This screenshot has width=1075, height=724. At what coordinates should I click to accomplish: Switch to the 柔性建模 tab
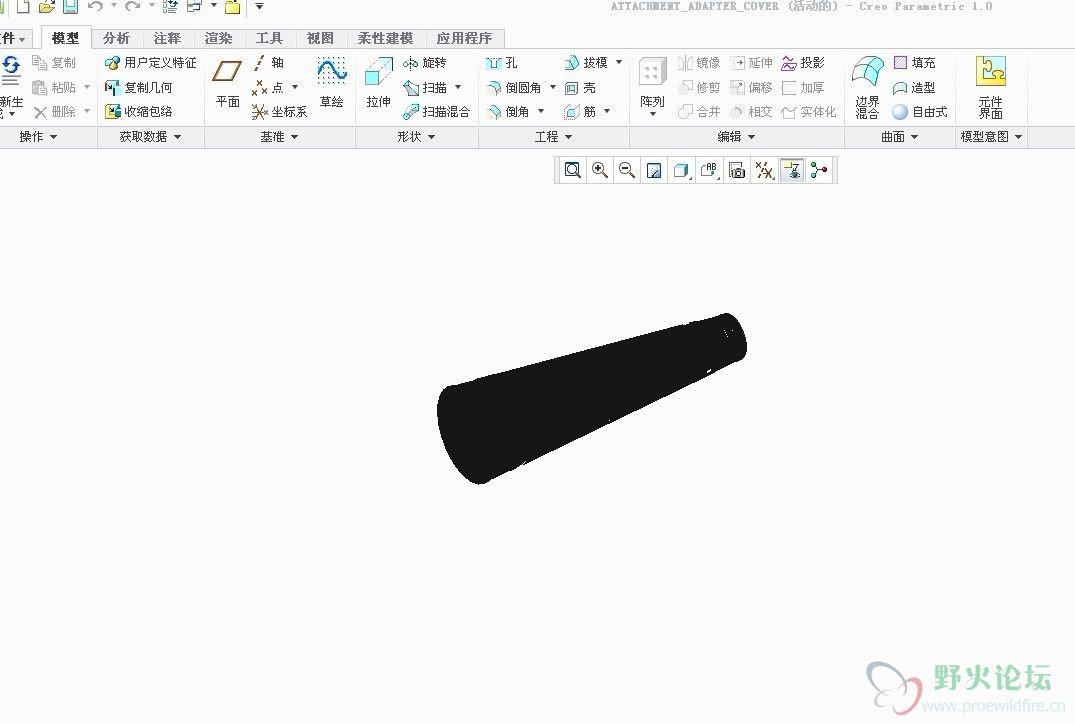[385, 38]
